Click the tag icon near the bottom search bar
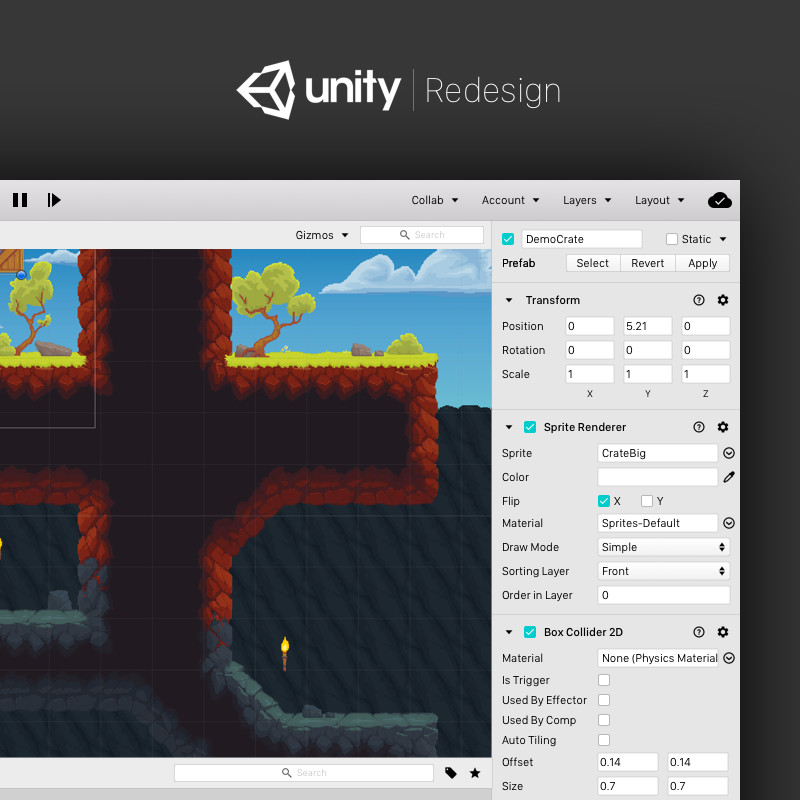 [450, 773]
